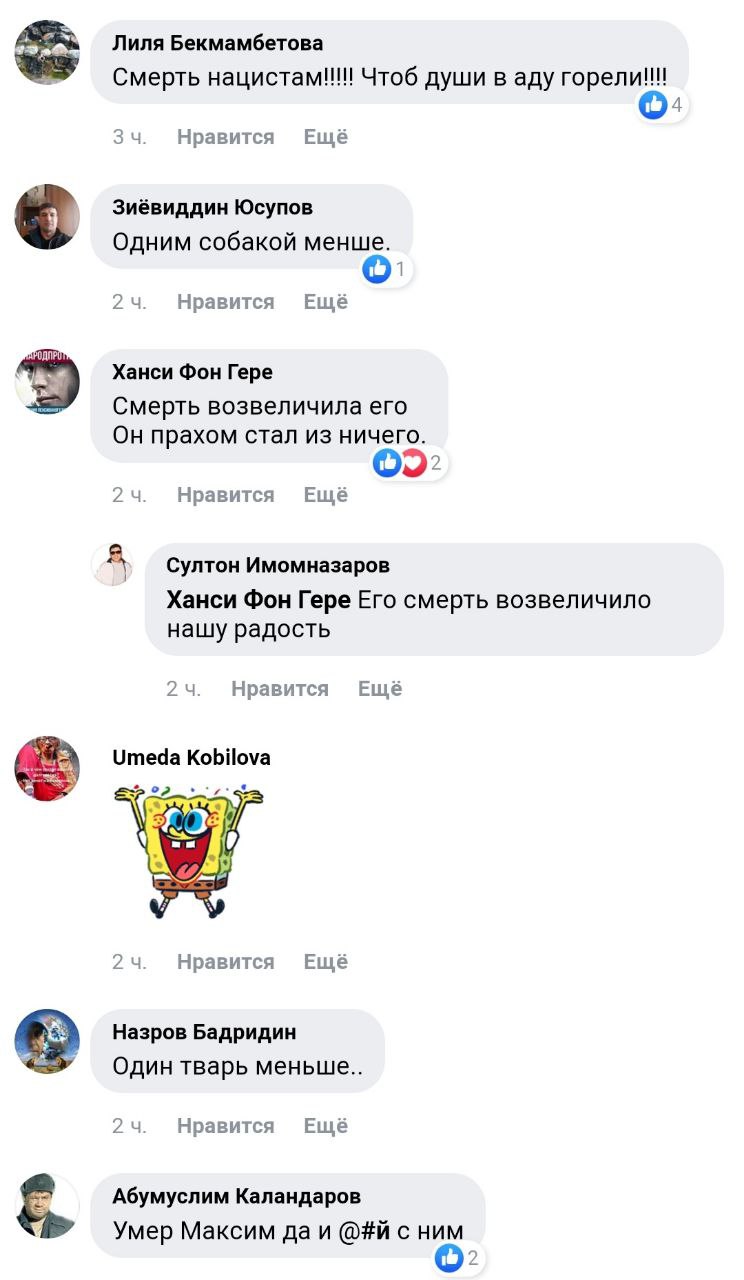This screenshot has width=744, height=1280.
Task: Open the Ханси Фон Гере mention inside the reply
Action: (259, 600)
